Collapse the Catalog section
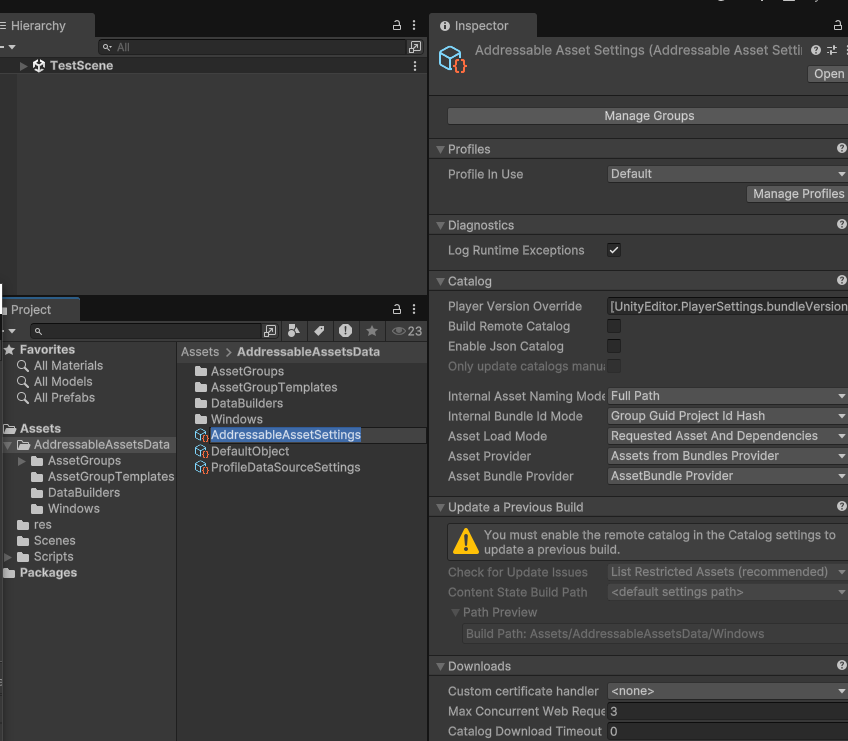Viewport: 848px width, 741px height. pyautogui.click(x=440, y=281)
